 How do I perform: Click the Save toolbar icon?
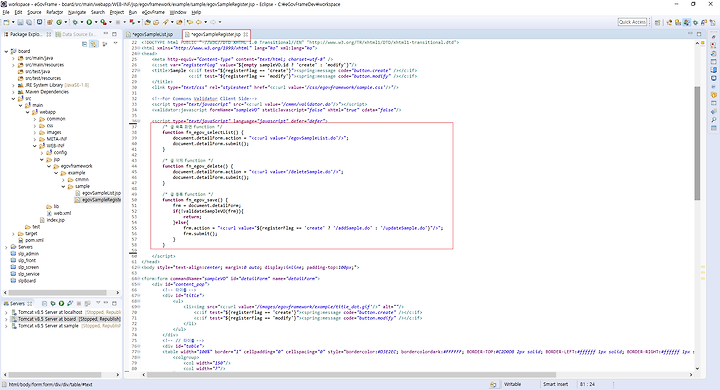pos(20,22)
